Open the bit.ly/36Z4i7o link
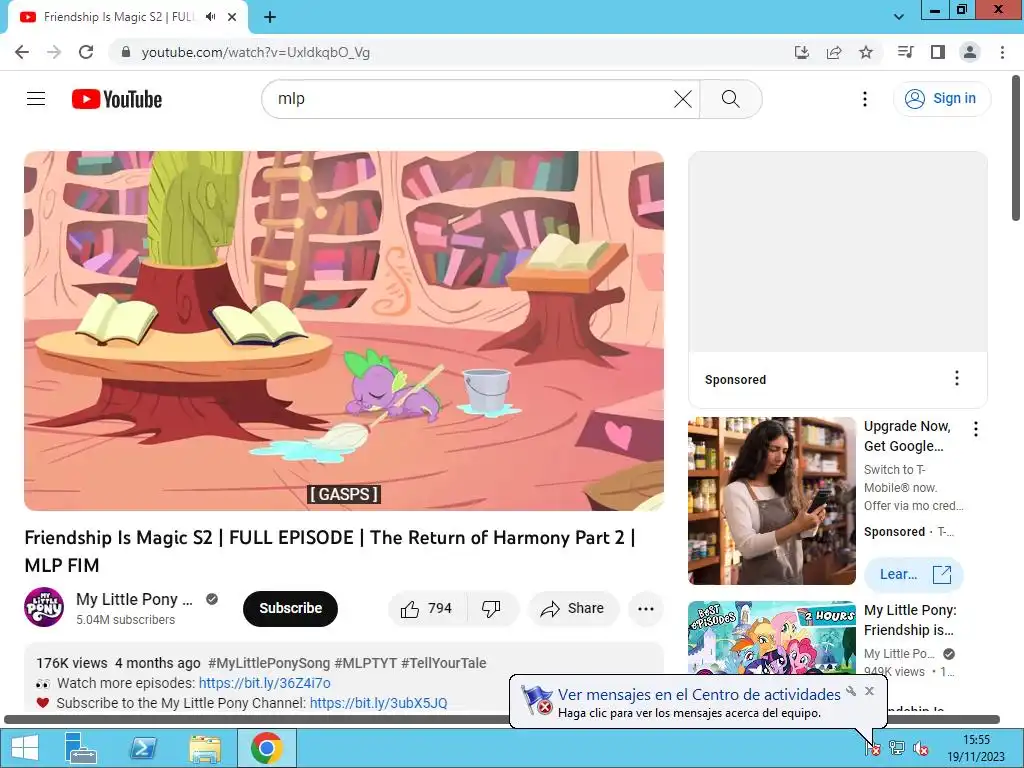The width and height of the screenshot is (1024, 768). point(264,683)
